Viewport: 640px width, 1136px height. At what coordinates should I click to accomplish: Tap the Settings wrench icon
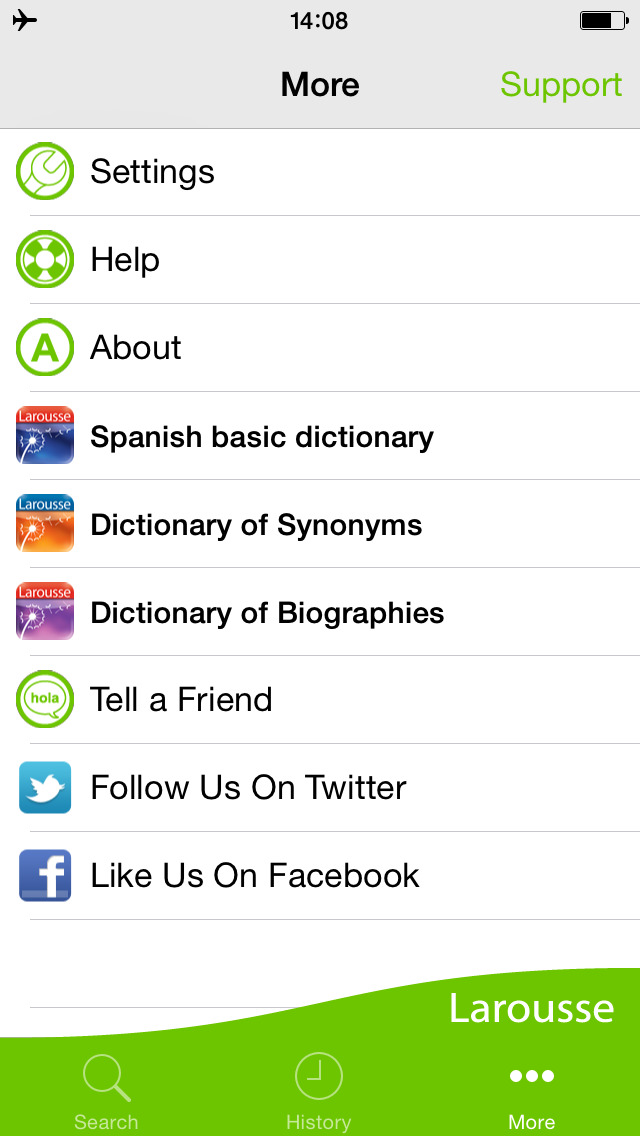click(x=45, y=172)
